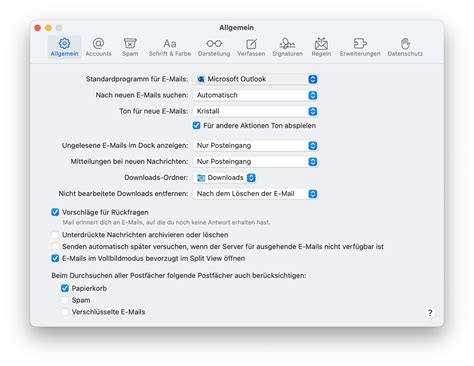474x366 pixels.
Task: Open 'Ungelesene E-Mails im Dock anzeigen' dropdown
Action: (255, 145)
